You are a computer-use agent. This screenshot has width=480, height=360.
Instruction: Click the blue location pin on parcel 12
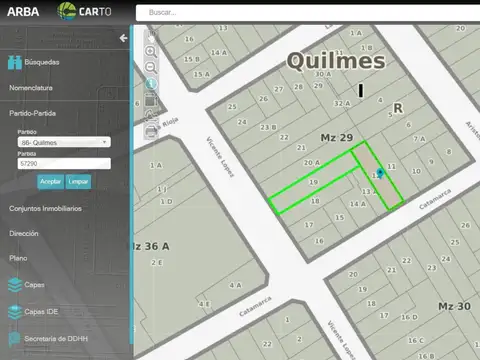(380, 173)
